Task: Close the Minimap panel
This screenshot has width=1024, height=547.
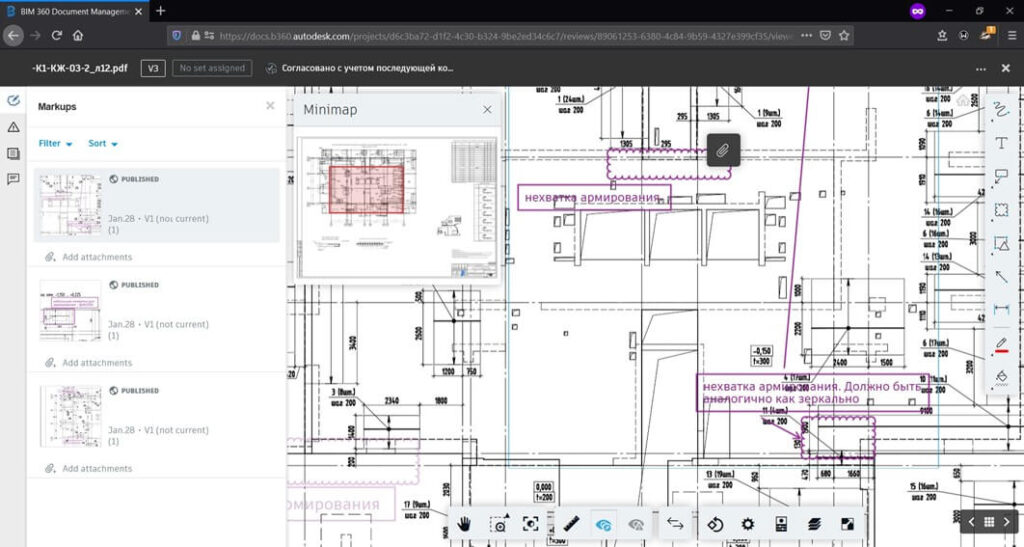Action: [487, 110]
